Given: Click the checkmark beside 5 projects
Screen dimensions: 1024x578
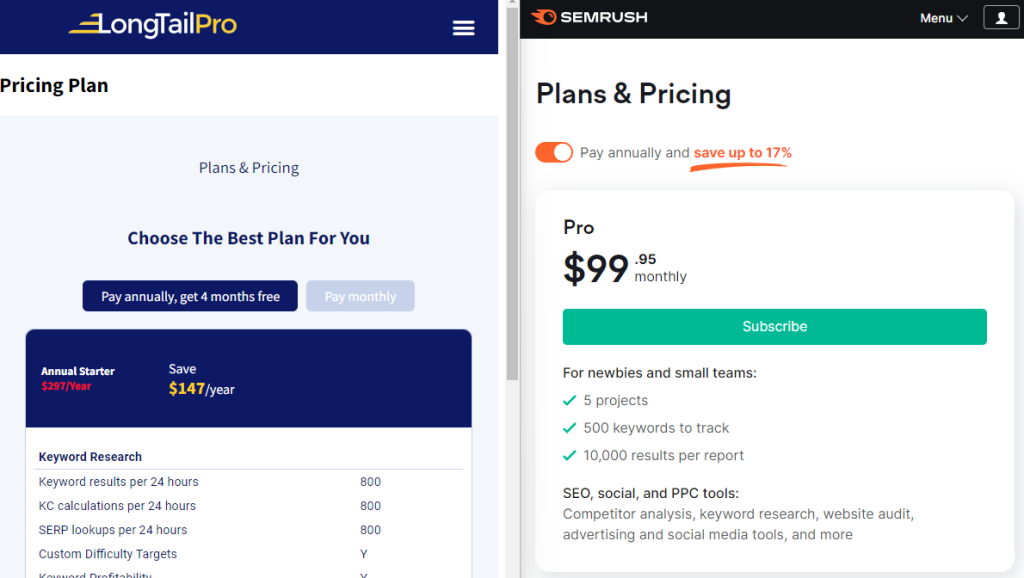Looking at the screenshot, I should pyautogui.click(x=569, y=400).
